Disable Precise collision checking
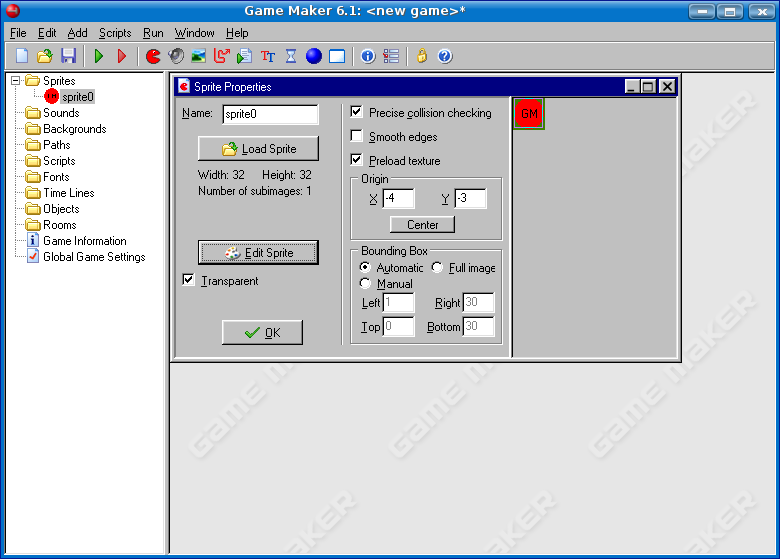Viewport: 780px width, 559px height. tap(357, 112)
